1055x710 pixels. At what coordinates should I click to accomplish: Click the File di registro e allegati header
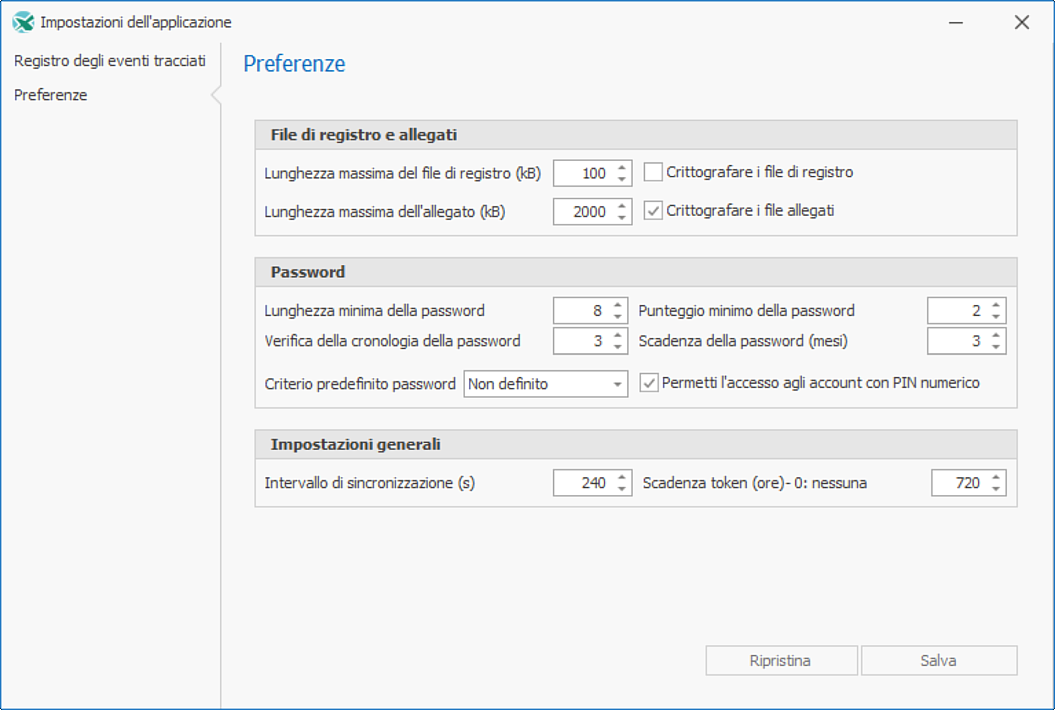coord(636,135)
